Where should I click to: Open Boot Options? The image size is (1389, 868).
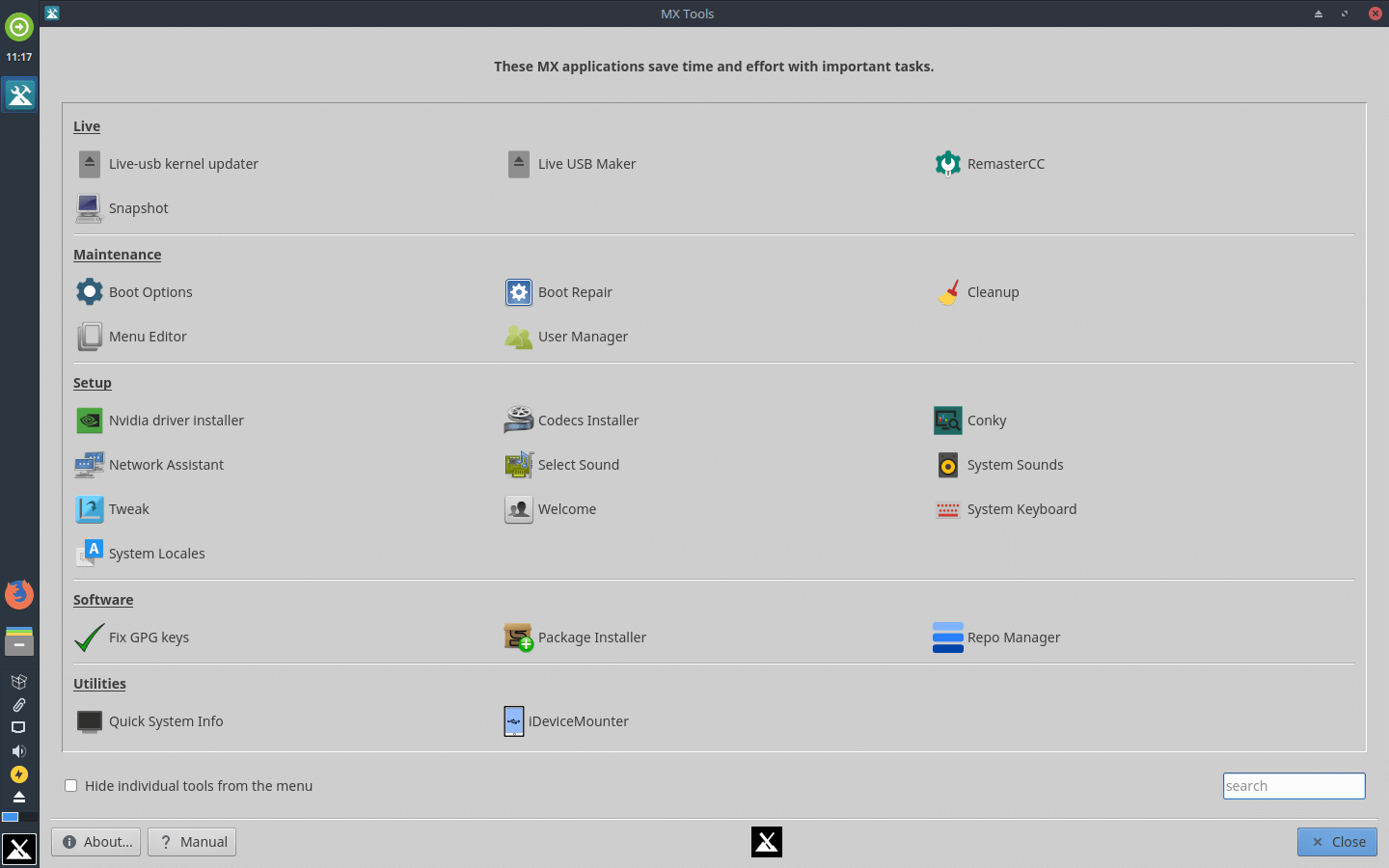click(x=134, y=292)
